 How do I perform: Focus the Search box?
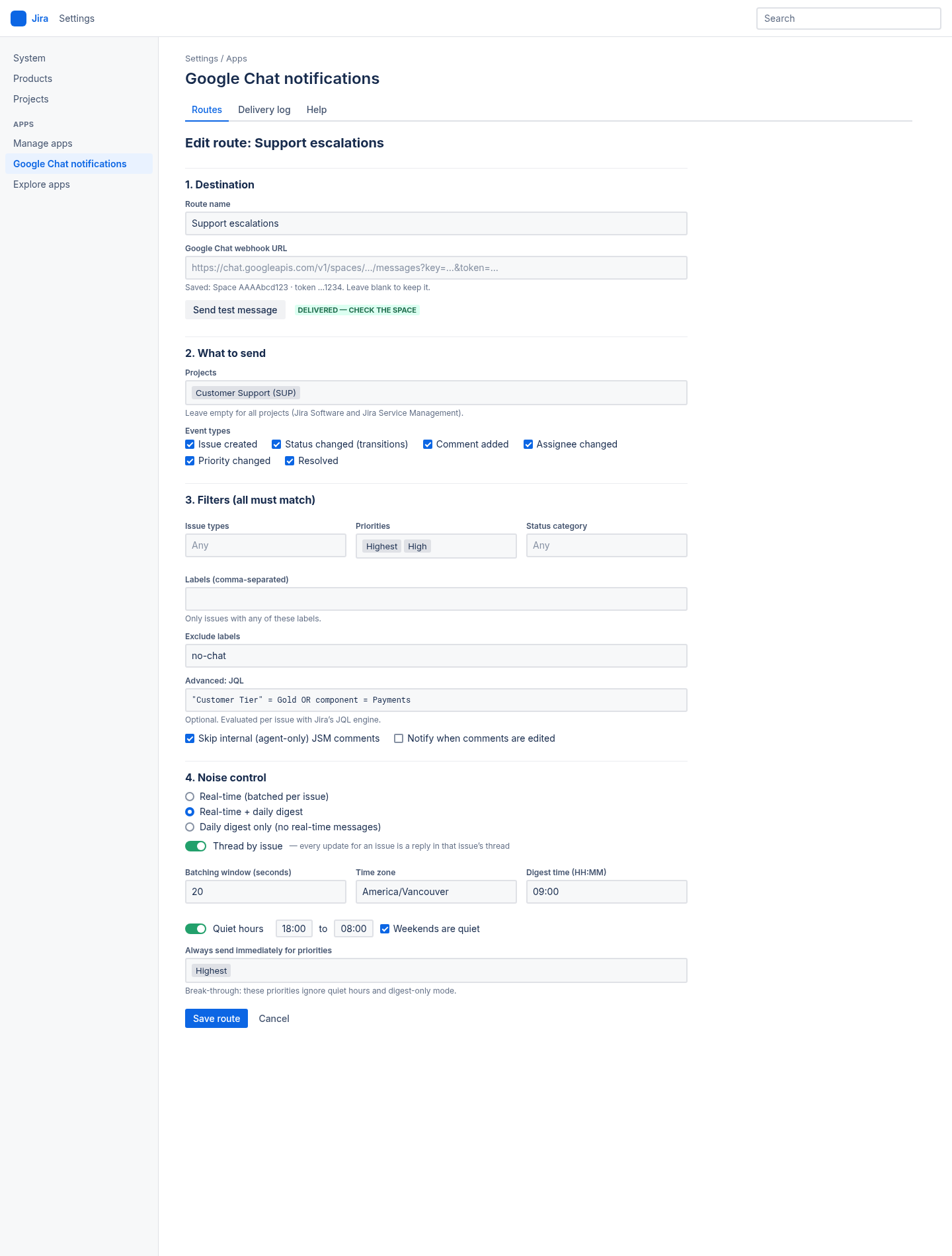pyautogui.click(x=848, y=19)
